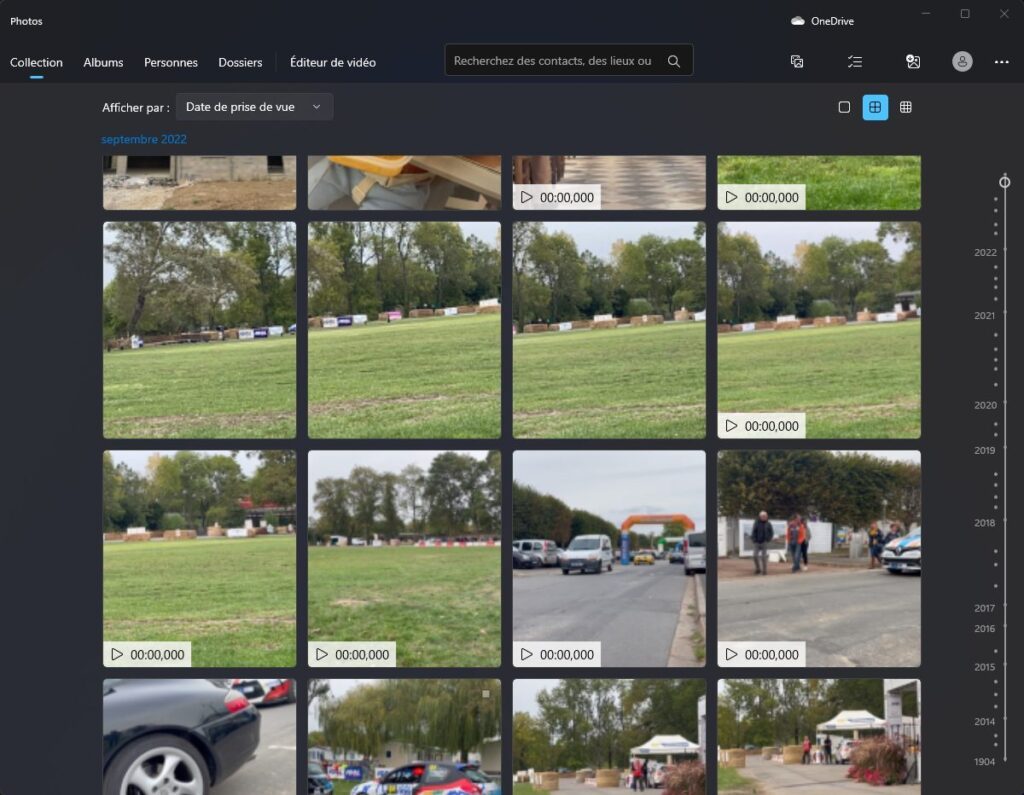Jump to 2022 on the timeline

(x=985, y=253)
